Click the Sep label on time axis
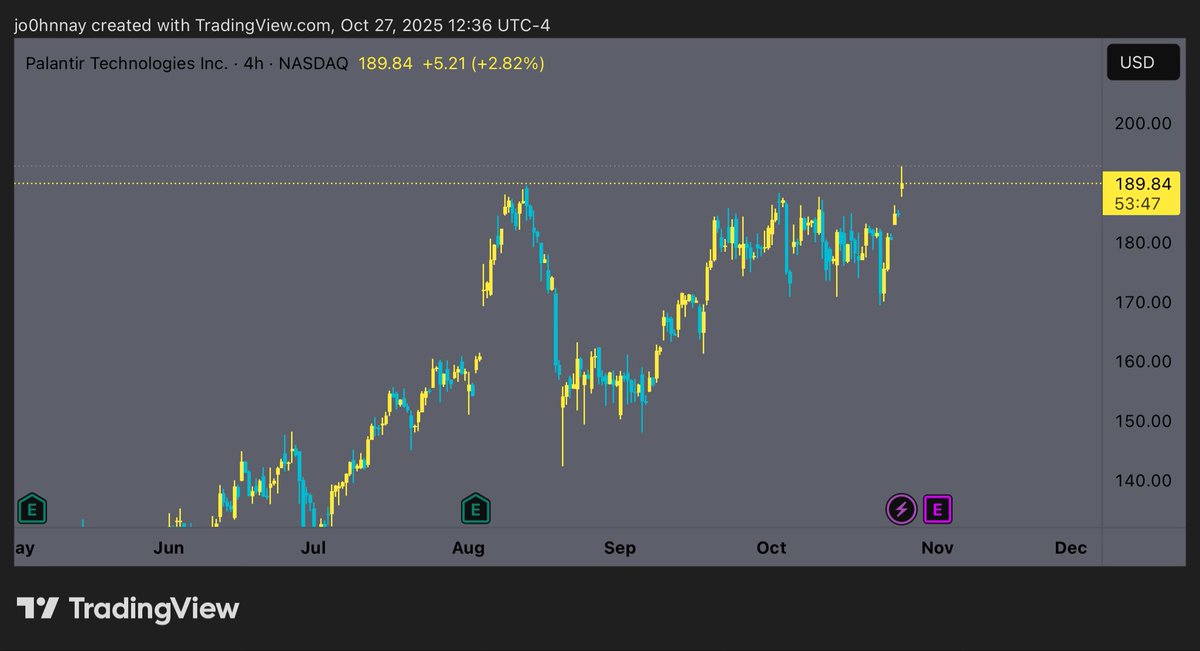The image size is (1200, 651). click(620, 548)
